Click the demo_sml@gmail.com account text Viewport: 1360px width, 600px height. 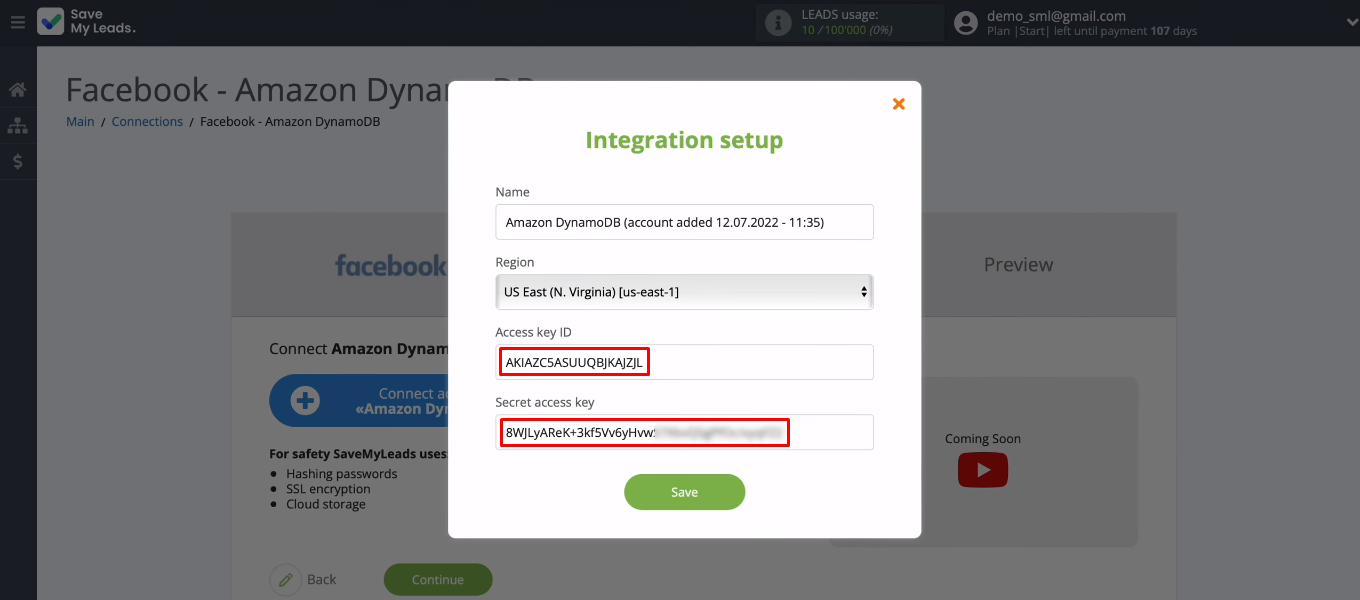pos(1056,16)
